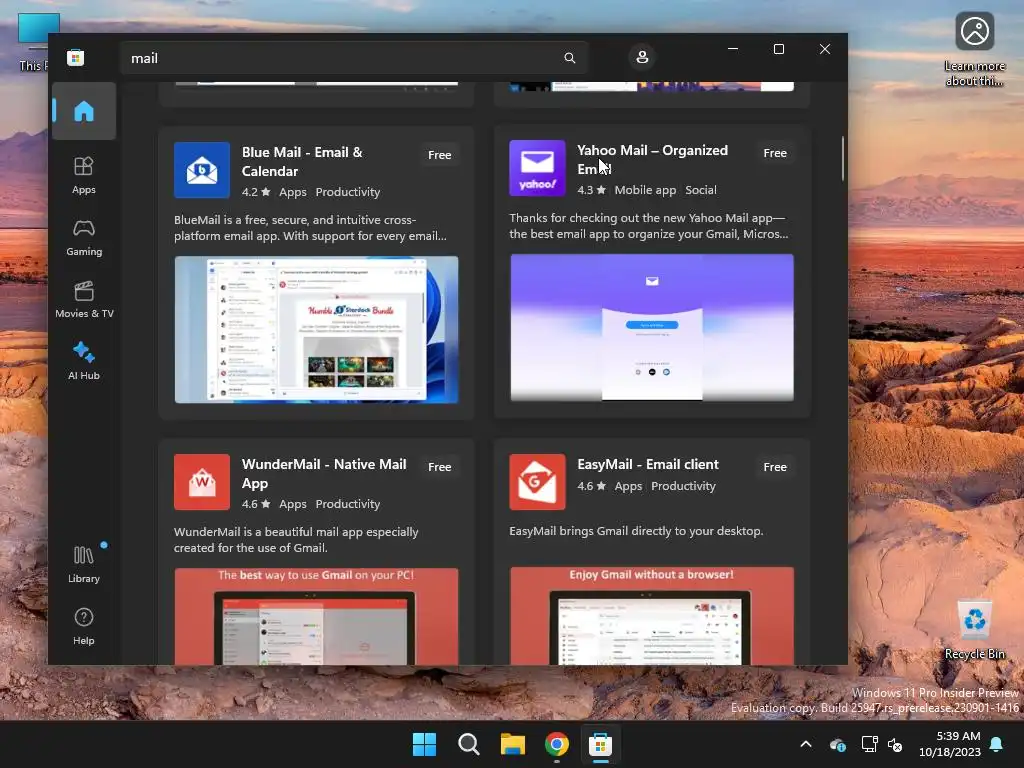Open the Help section

pos(84,626)
